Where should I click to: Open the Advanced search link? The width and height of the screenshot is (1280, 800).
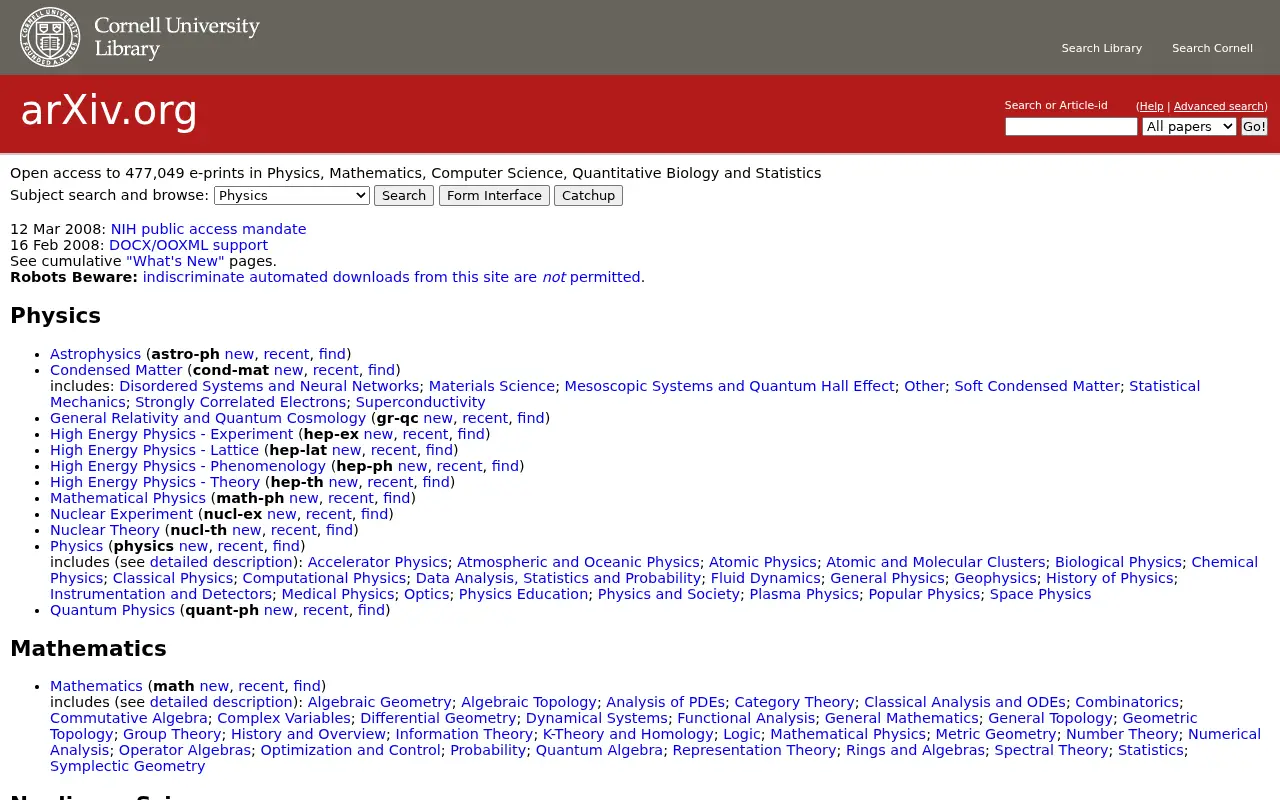(1219, 106)
